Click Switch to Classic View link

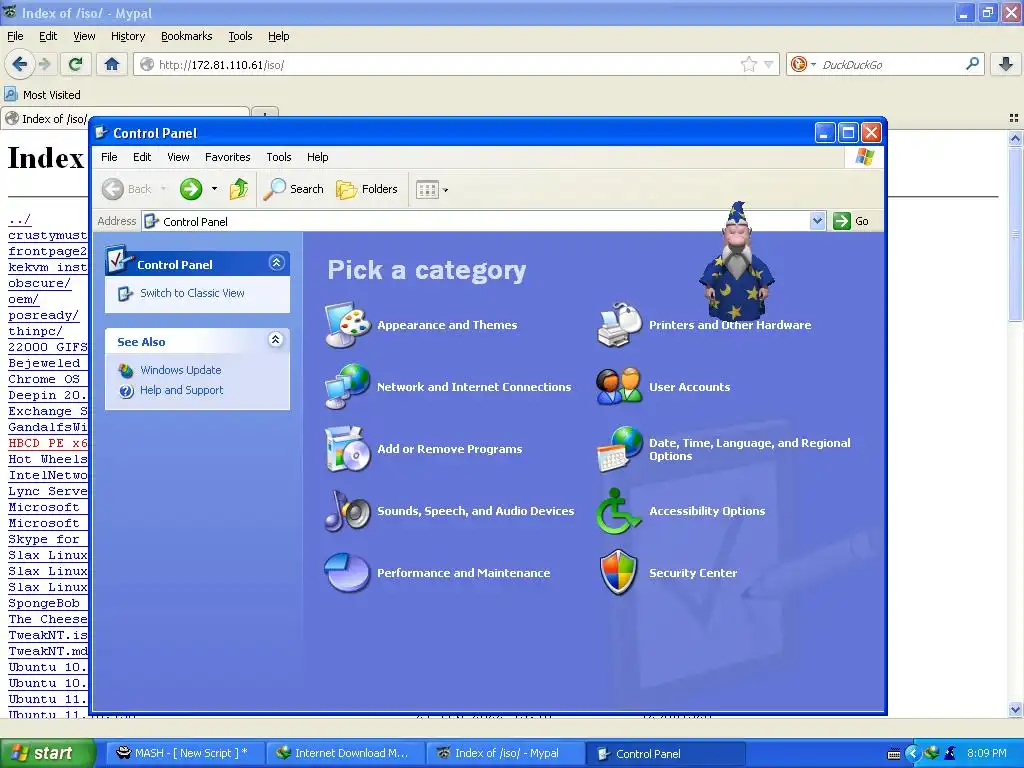click(x=192, y=293)
